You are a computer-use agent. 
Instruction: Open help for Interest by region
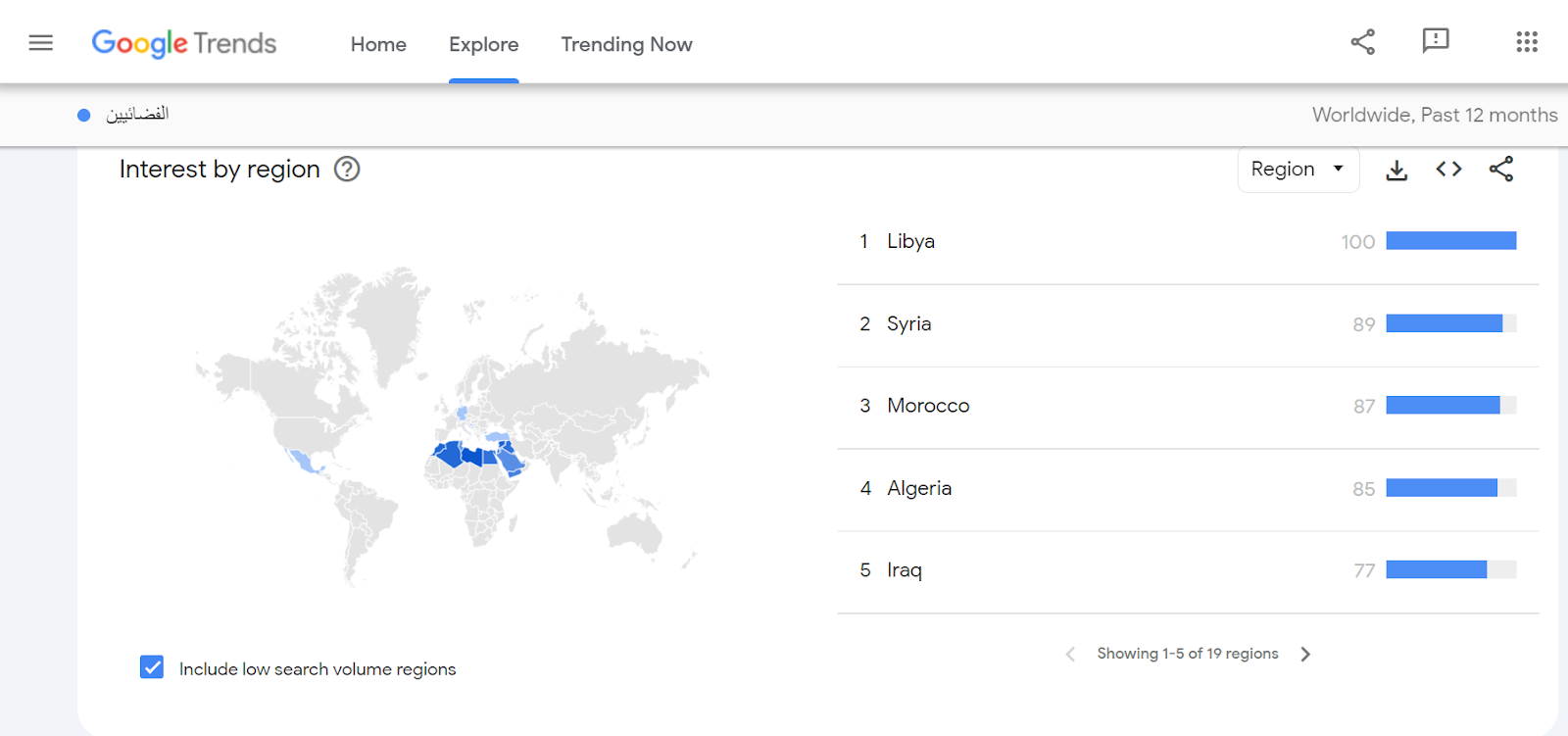(347, 170)
